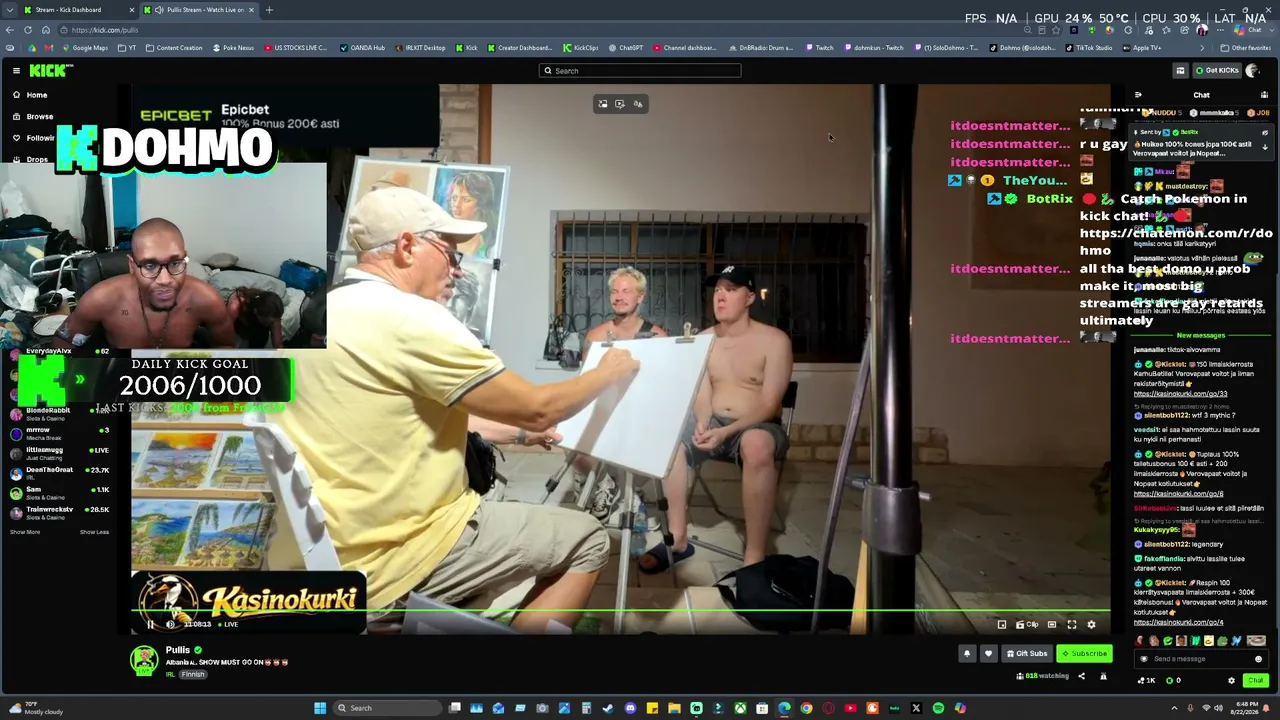Screen dimensions: 1280x720
Task: Open the user profile avatar menu
Action: pos(1254,70)
